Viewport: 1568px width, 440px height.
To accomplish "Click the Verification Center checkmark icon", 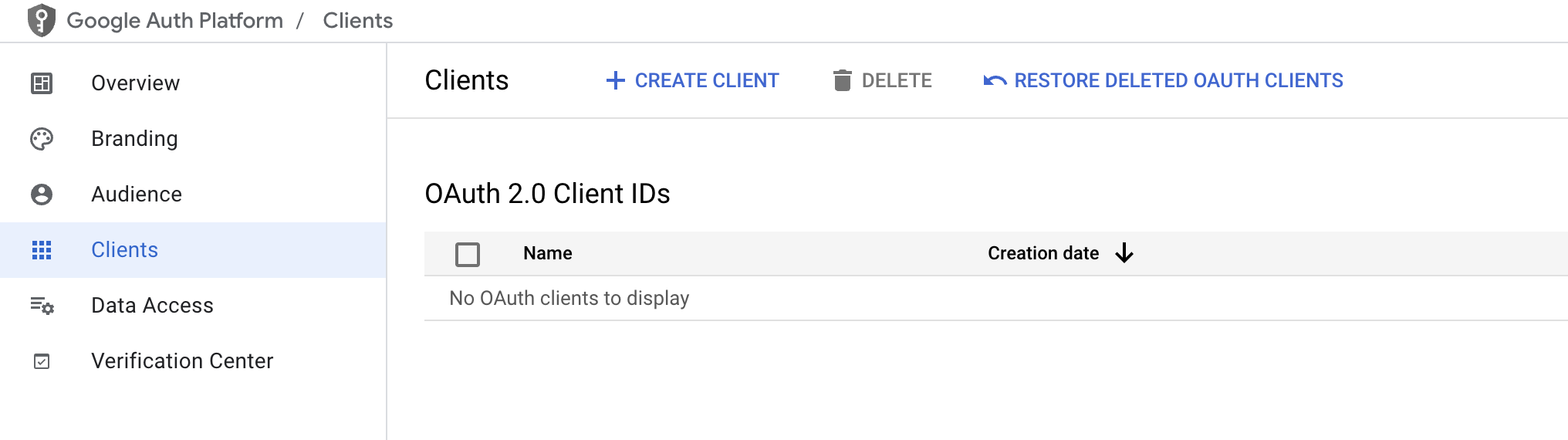I will pos(42,361).
